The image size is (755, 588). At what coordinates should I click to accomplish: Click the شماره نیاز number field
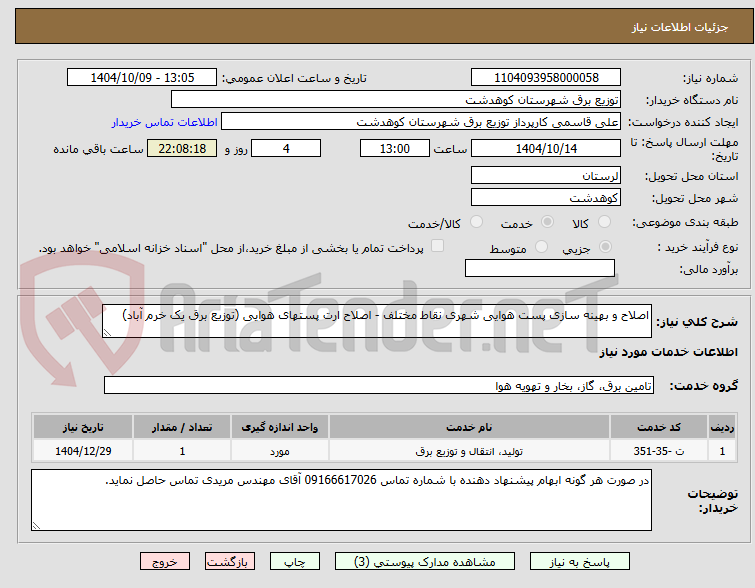tap(546, 78)
